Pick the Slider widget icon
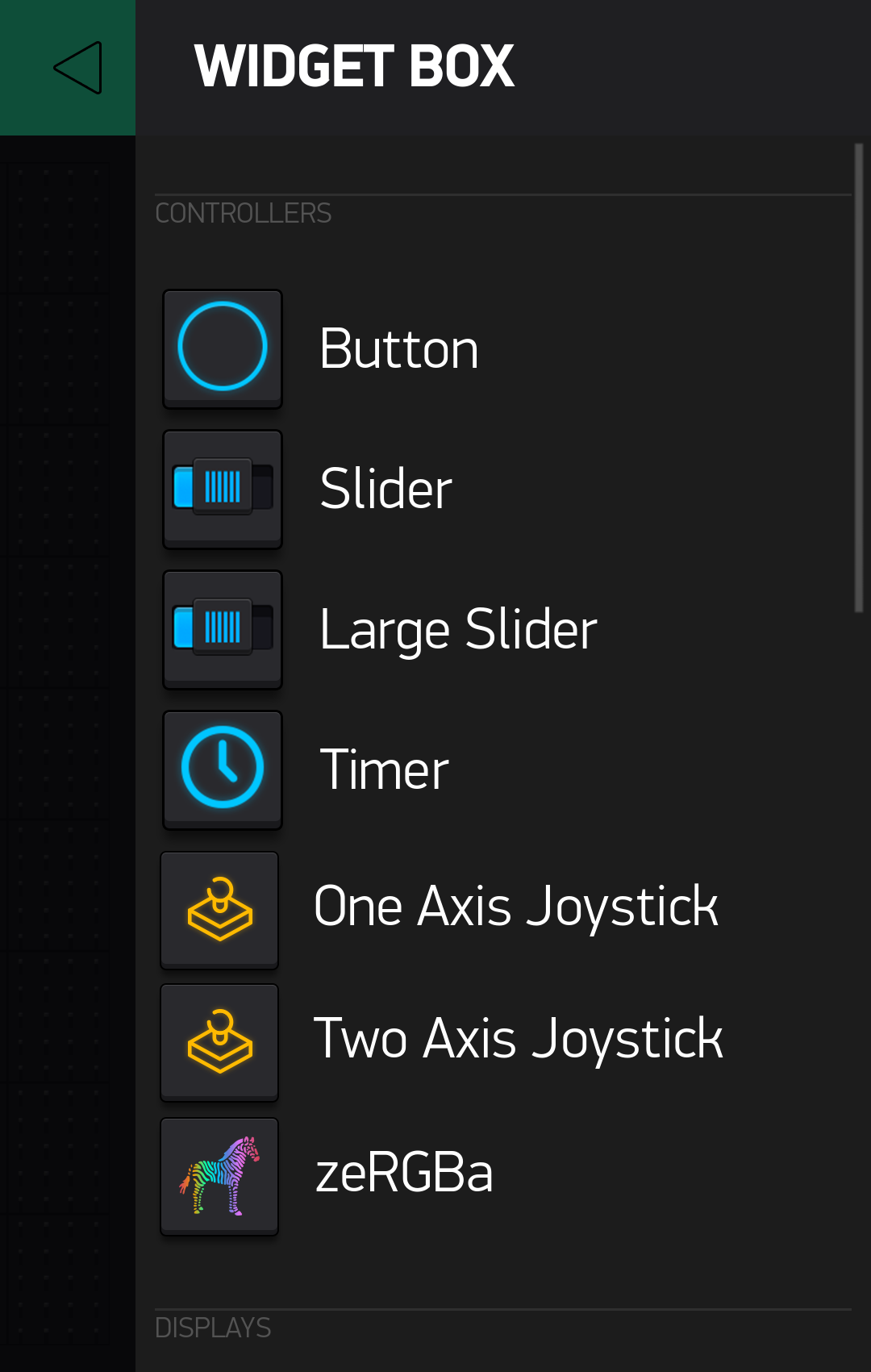 click(223, 489)
